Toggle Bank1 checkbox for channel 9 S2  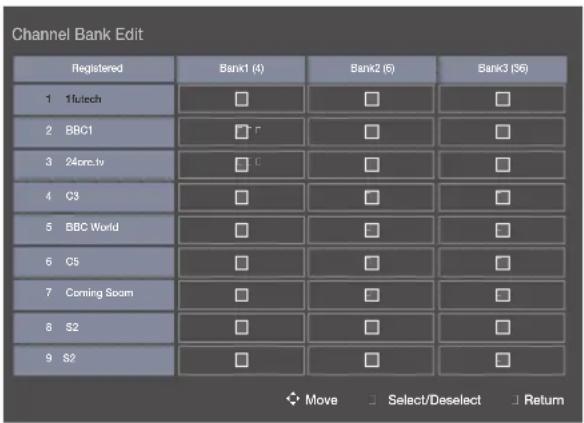pyautogui.click(x=242, y=360)
